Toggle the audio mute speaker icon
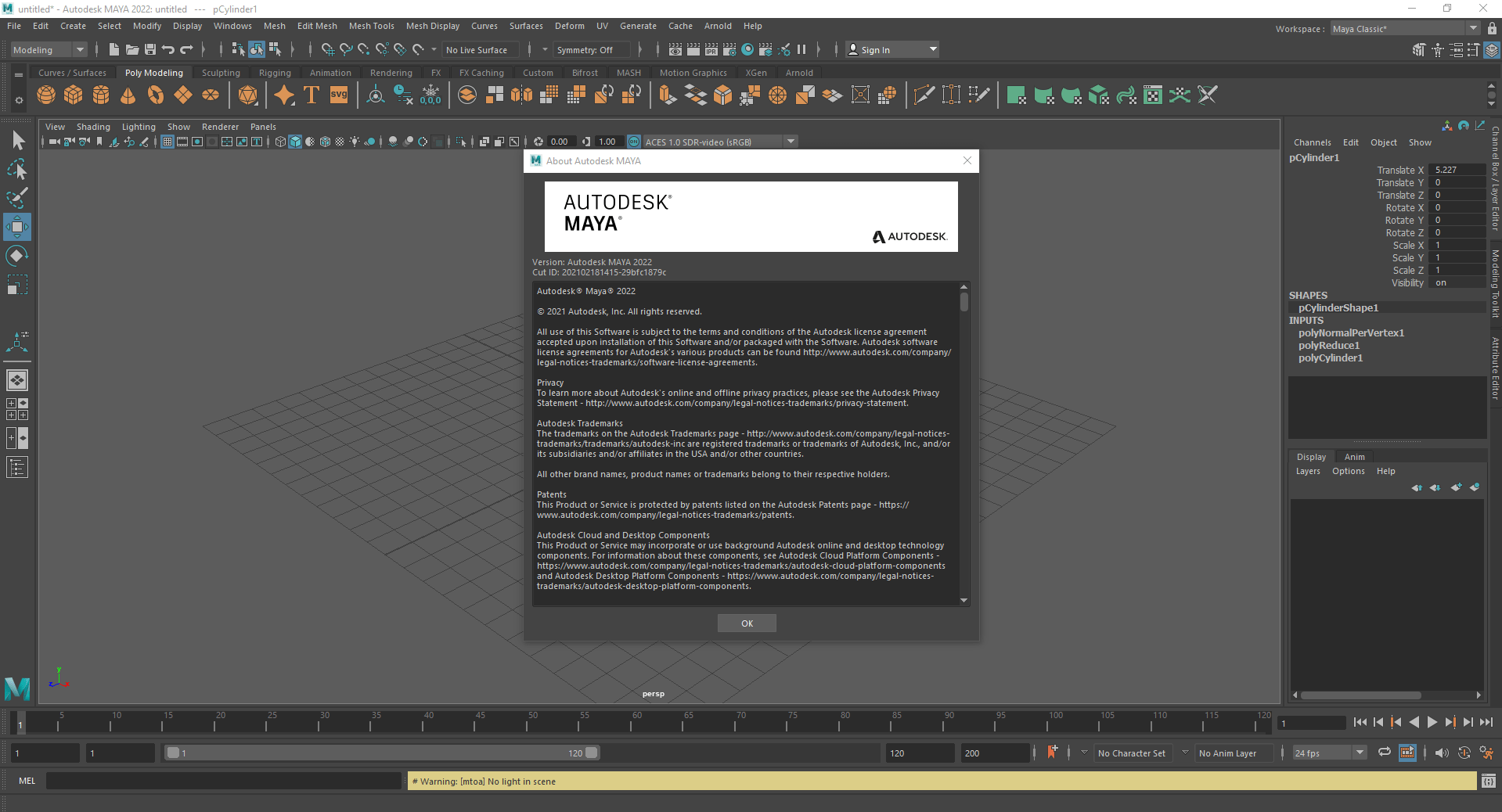 (x=1442, y=753)
